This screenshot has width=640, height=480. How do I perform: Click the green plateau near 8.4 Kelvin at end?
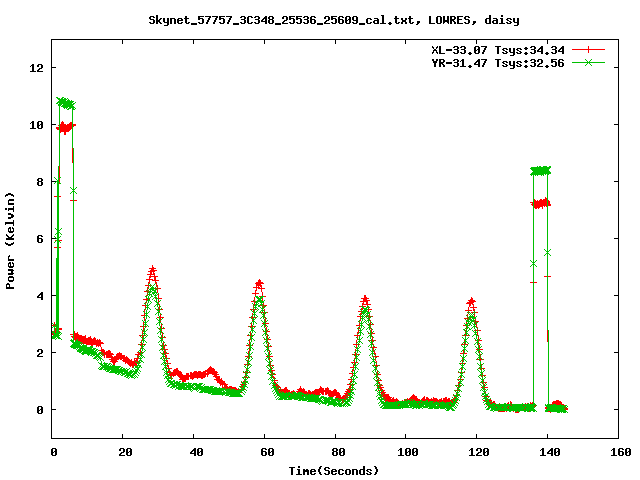point(540,171)
